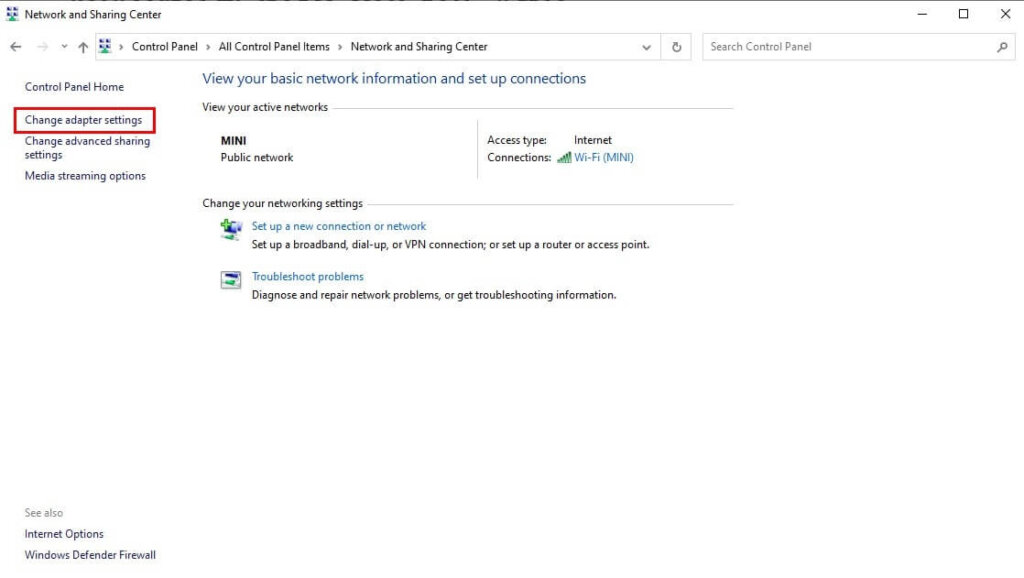Open Troubleshoot problems
The image size is (1024, 578).
point(308,276)
